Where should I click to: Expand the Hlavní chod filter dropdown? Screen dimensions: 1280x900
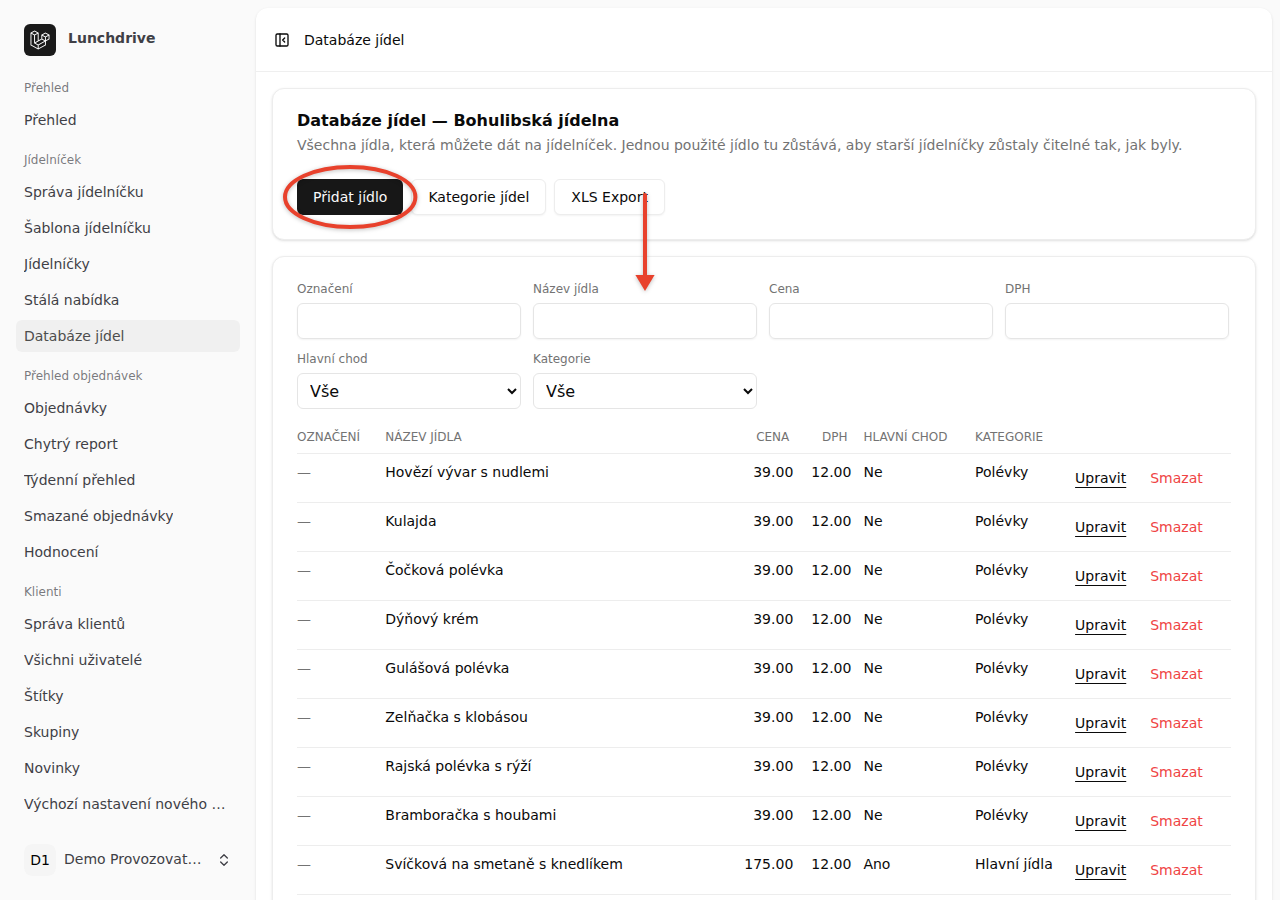click(x=409, y=391)
